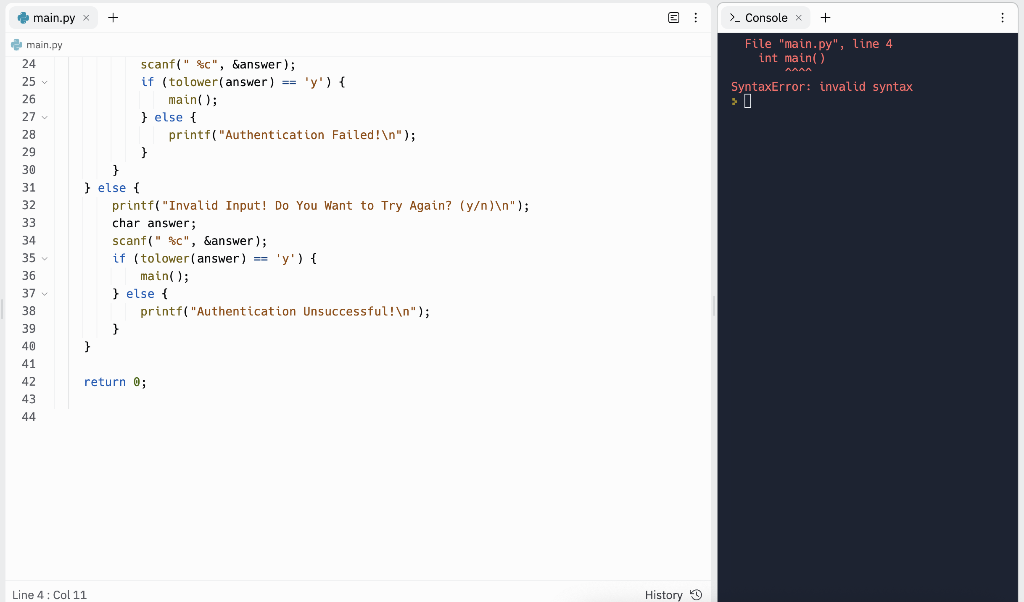Image resolution: width=1024 pixels, height=602 pixels.
Task: Close the Console tab
Action: coord(798,17)
